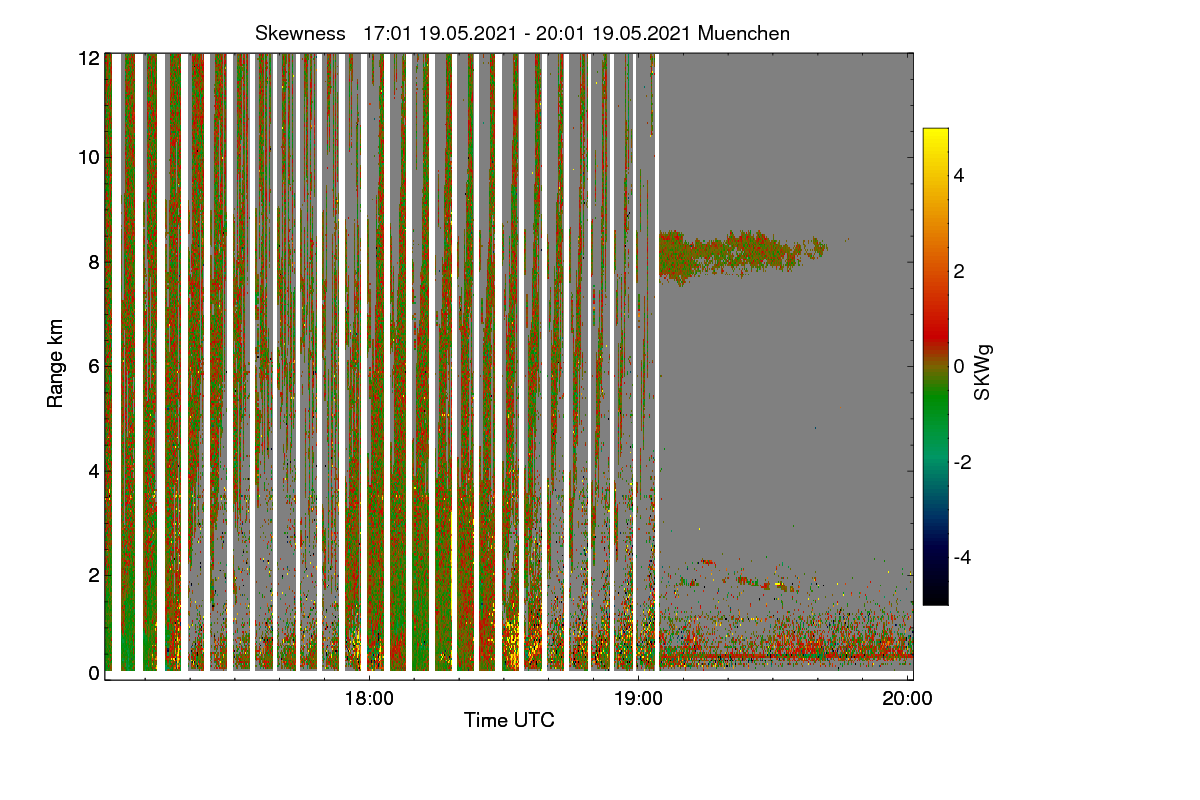Click the colorbar value label 4

959,175
